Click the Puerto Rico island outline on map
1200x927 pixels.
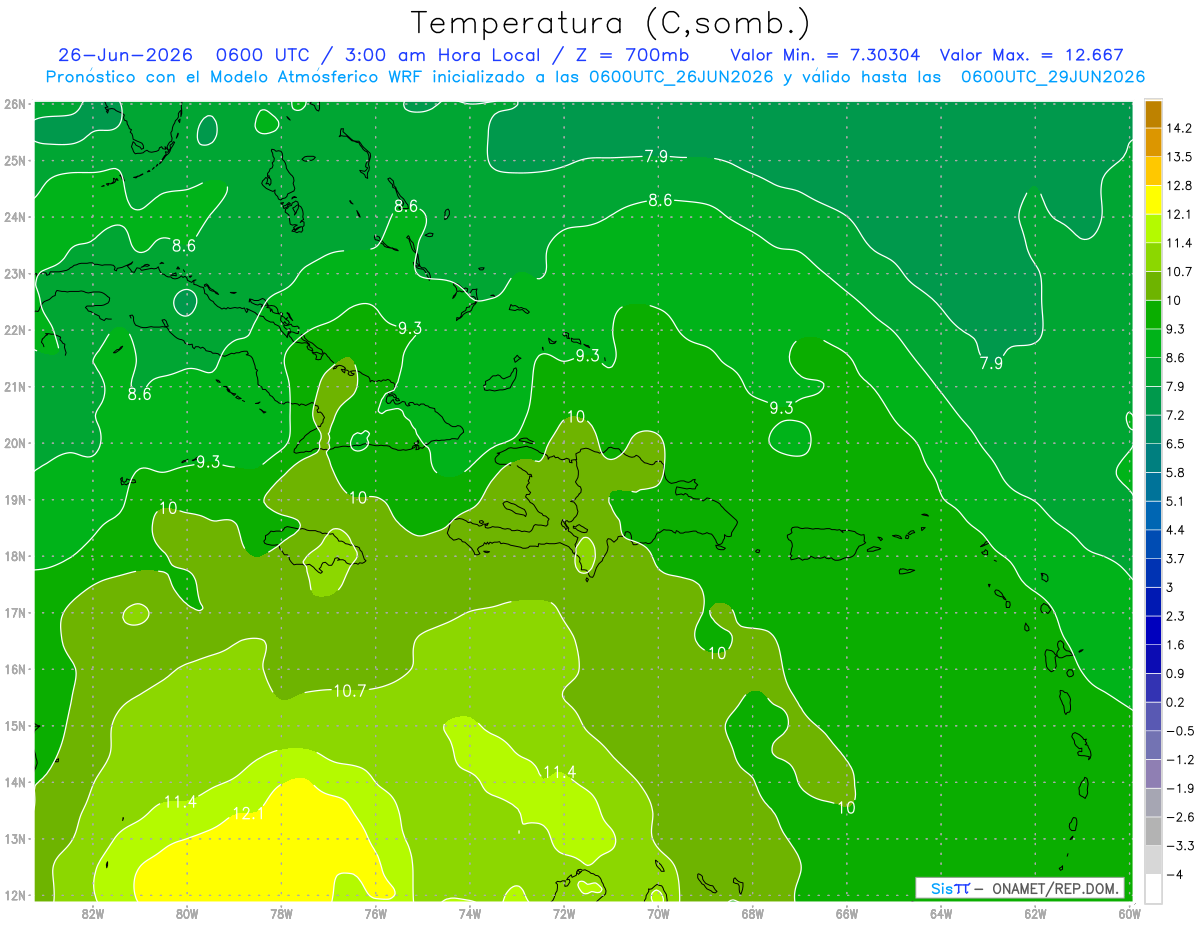coord(826,543)
